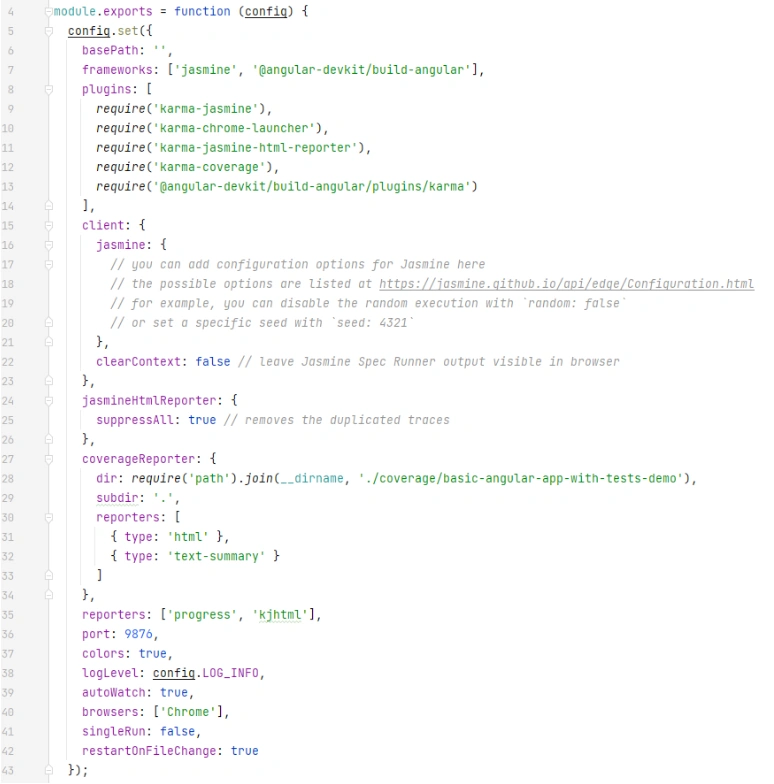Click the 'colors' property name
The width and height of the screenshot is (774, 784).
[103, 654]
